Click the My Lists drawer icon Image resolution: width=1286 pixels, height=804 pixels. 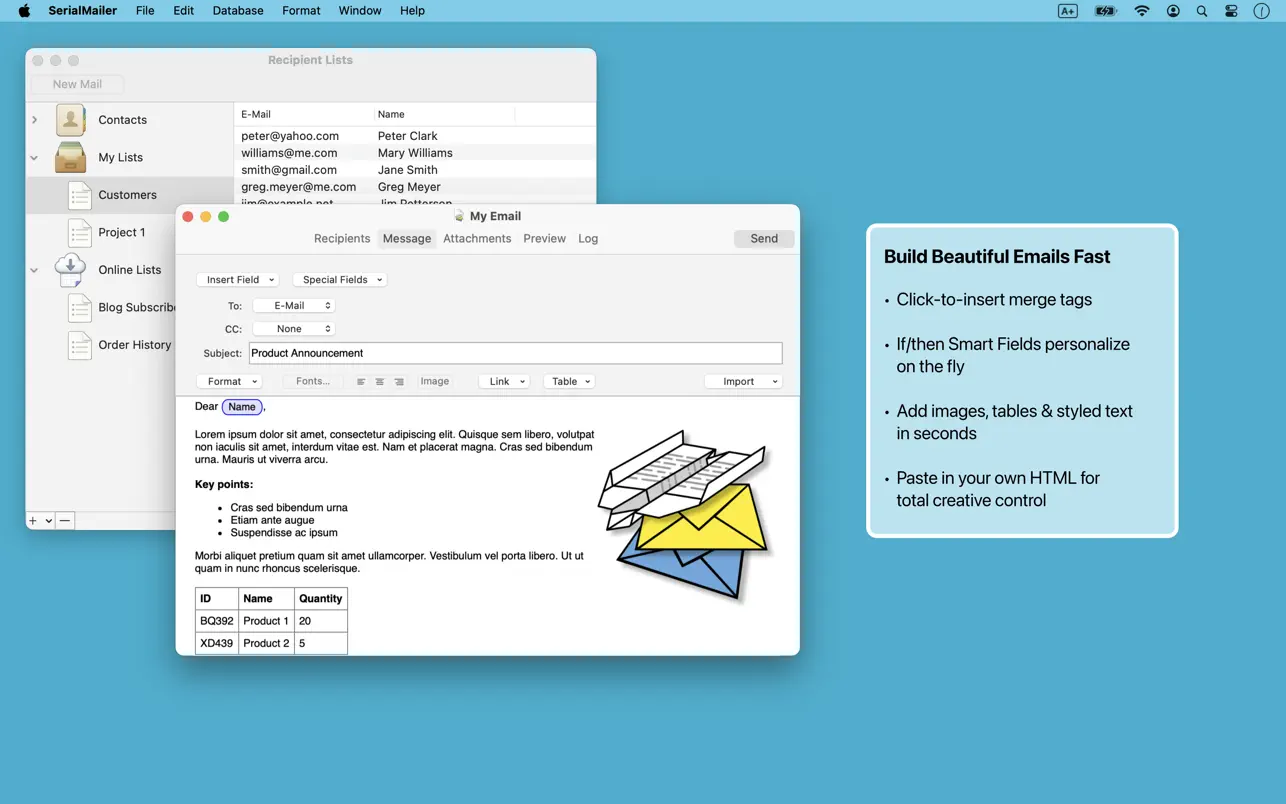coord(70,157)
